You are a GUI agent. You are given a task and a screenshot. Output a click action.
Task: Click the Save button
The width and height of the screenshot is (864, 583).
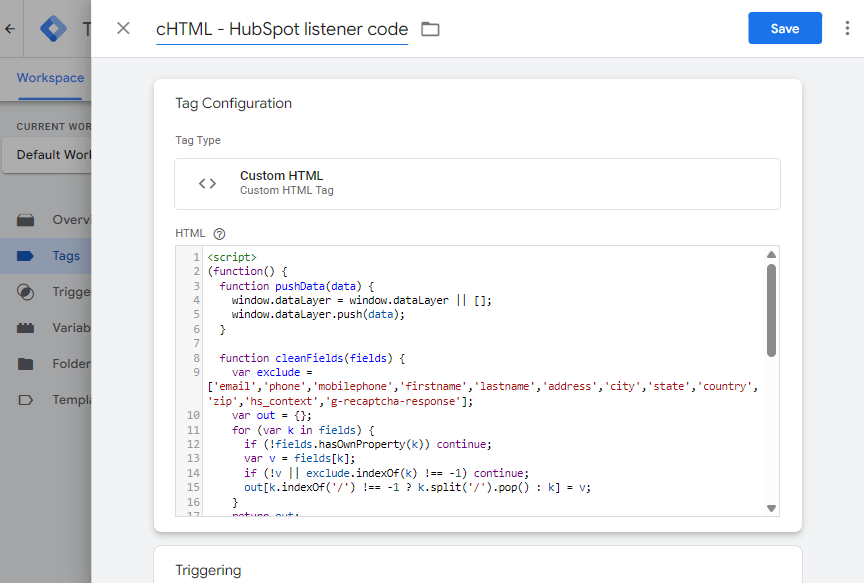pyautogui.click(x=784, y=28)
